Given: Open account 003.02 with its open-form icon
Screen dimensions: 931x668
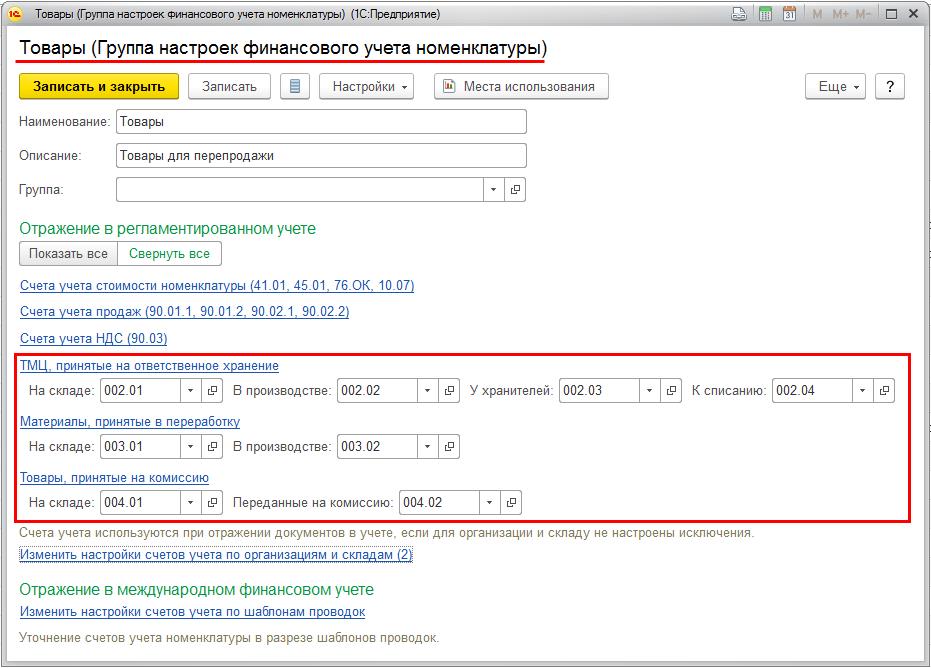Looking at the screenshot, I should point(449,447).
